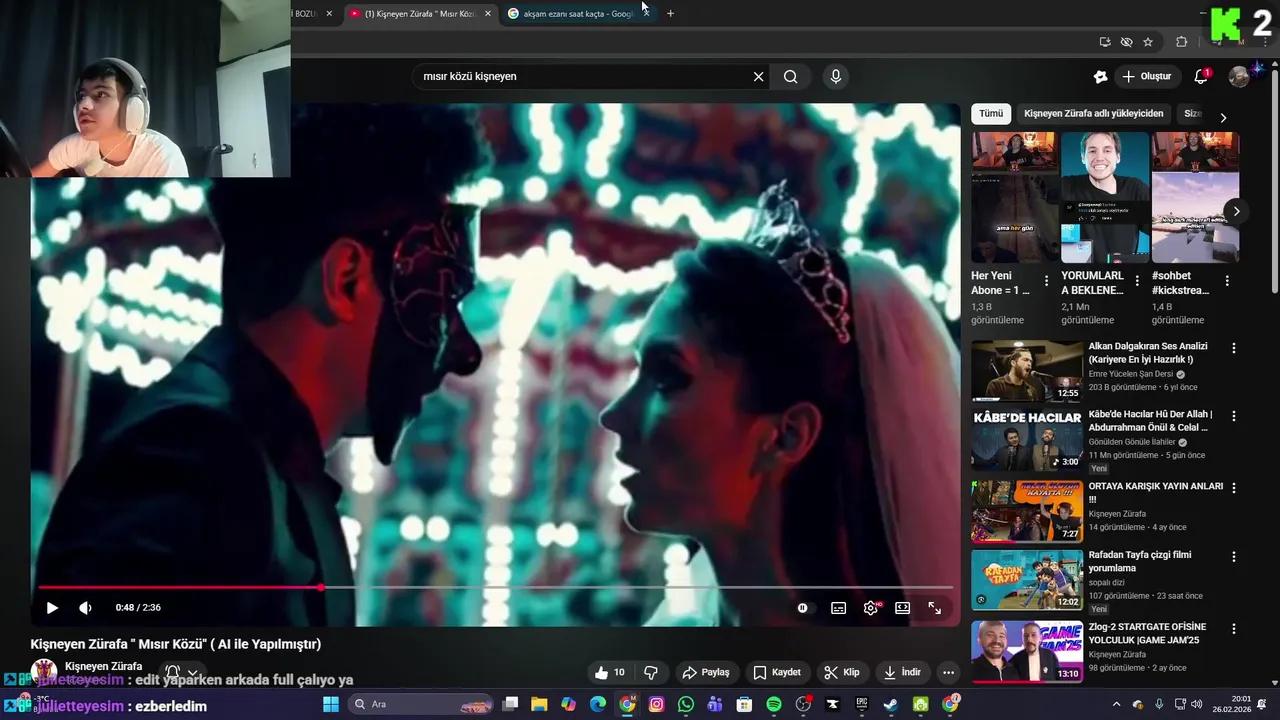This screenshot has width=1280, height=720.
Task: Show next Shorts with the arrow
Action: click(1236, 211)
